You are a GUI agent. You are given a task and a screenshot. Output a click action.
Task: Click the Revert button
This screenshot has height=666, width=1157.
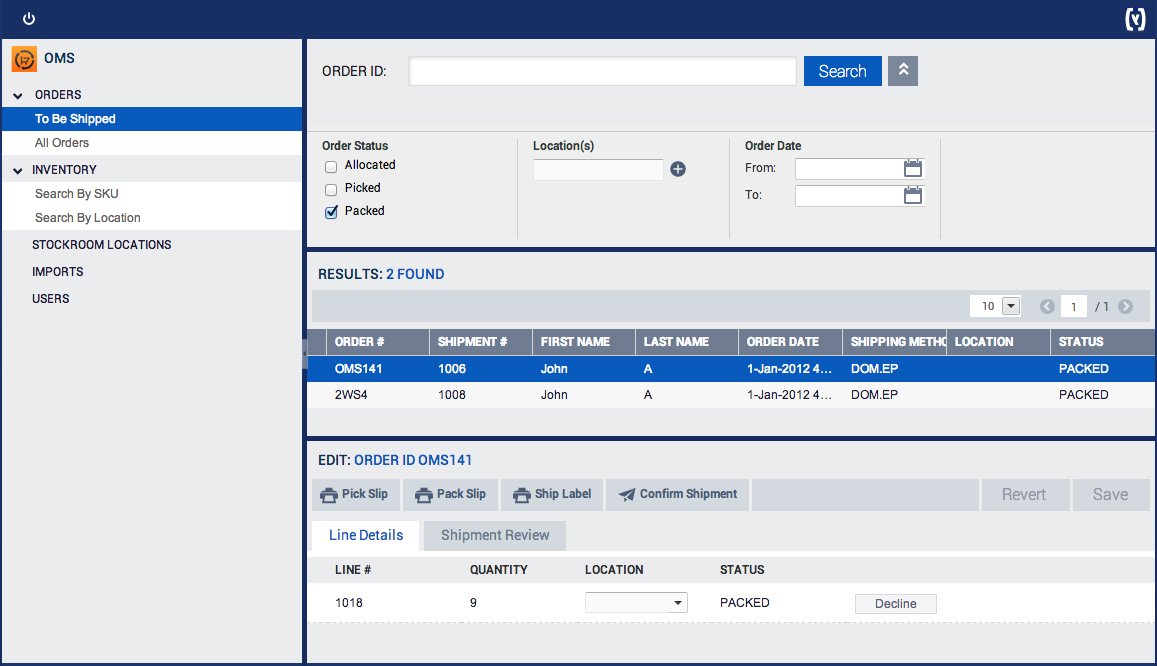click(x=1025, y=494)
